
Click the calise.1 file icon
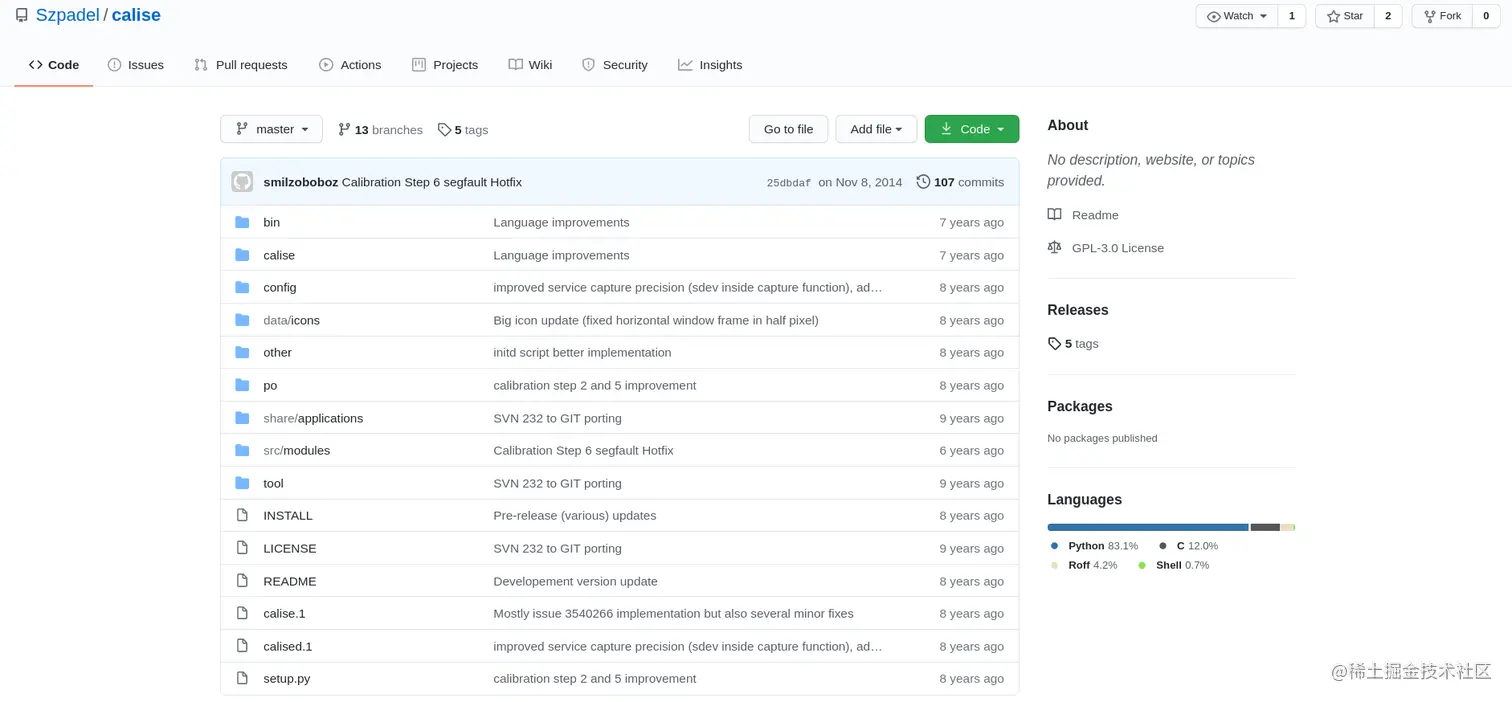click(x=242, y=613)
